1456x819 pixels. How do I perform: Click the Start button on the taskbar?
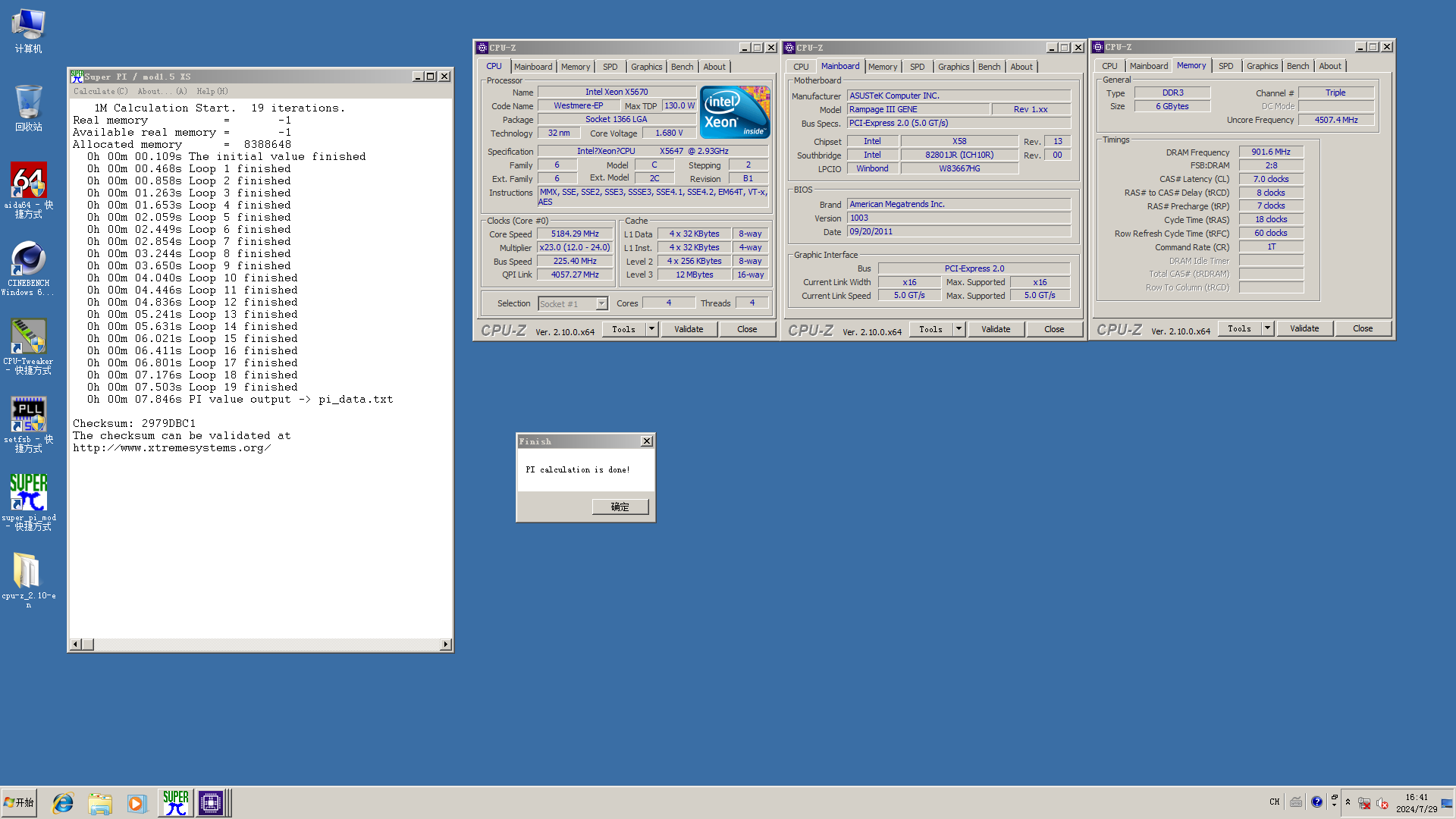[x=19, y=802]
